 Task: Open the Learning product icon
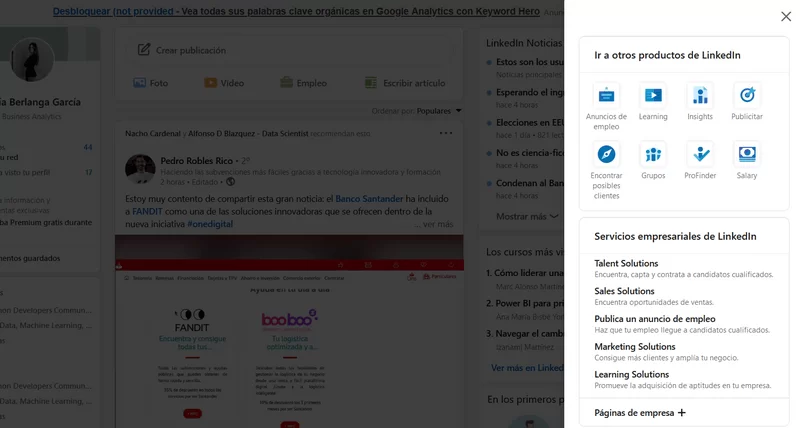click(x=653, y=95)
